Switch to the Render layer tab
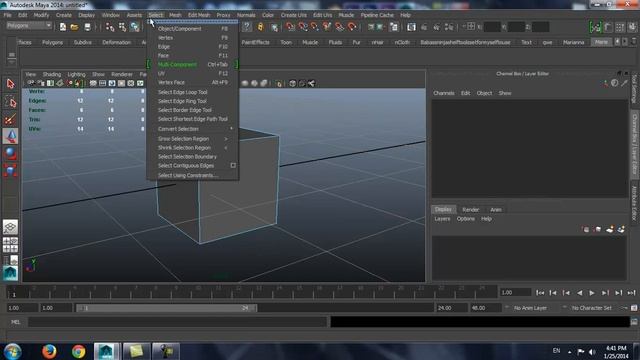 point(470,209)
